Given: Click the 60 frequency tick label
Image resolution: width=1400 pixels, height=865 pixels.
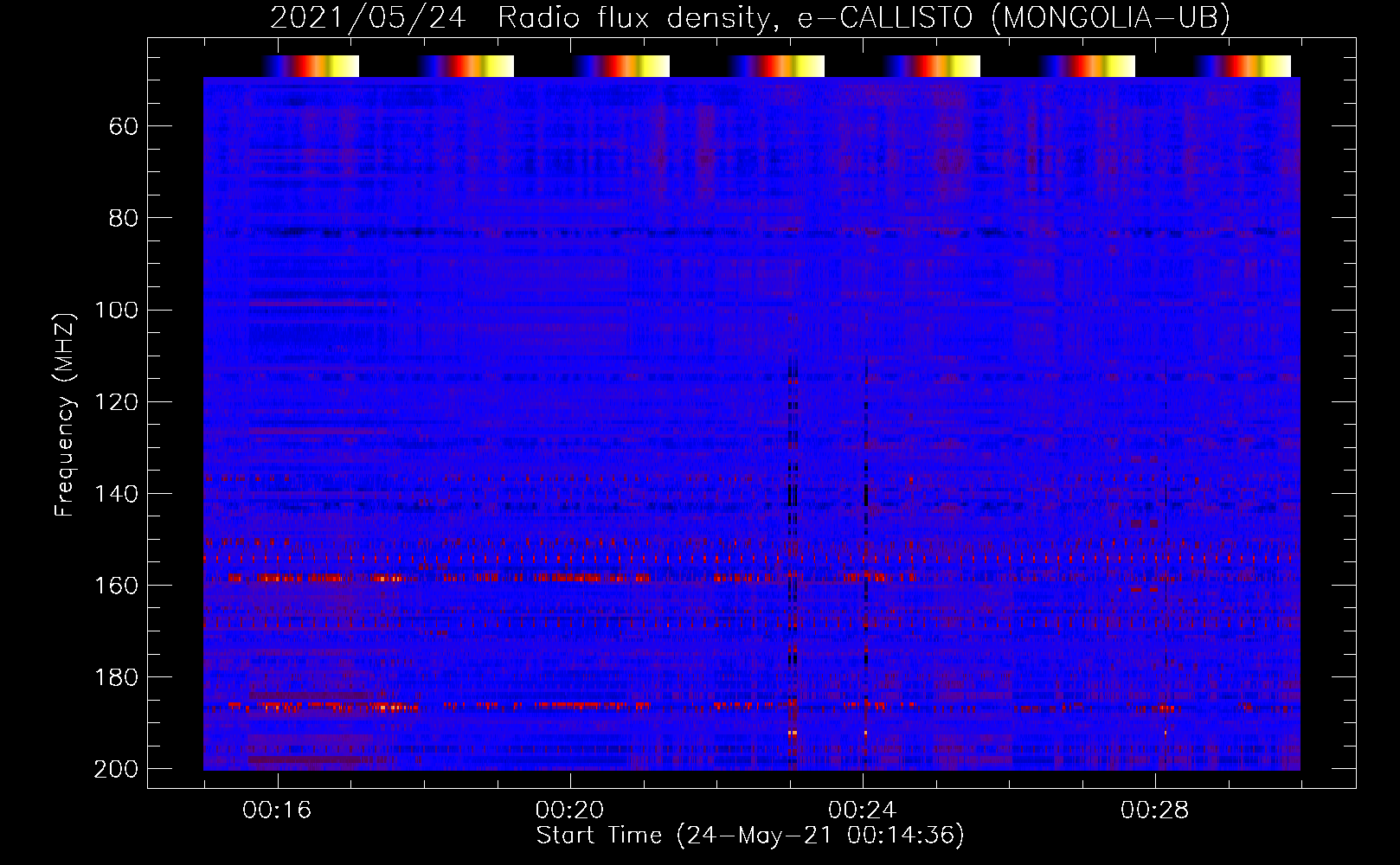Looking at the screenshot, I should pyautogui.click(x=124, y=126).
